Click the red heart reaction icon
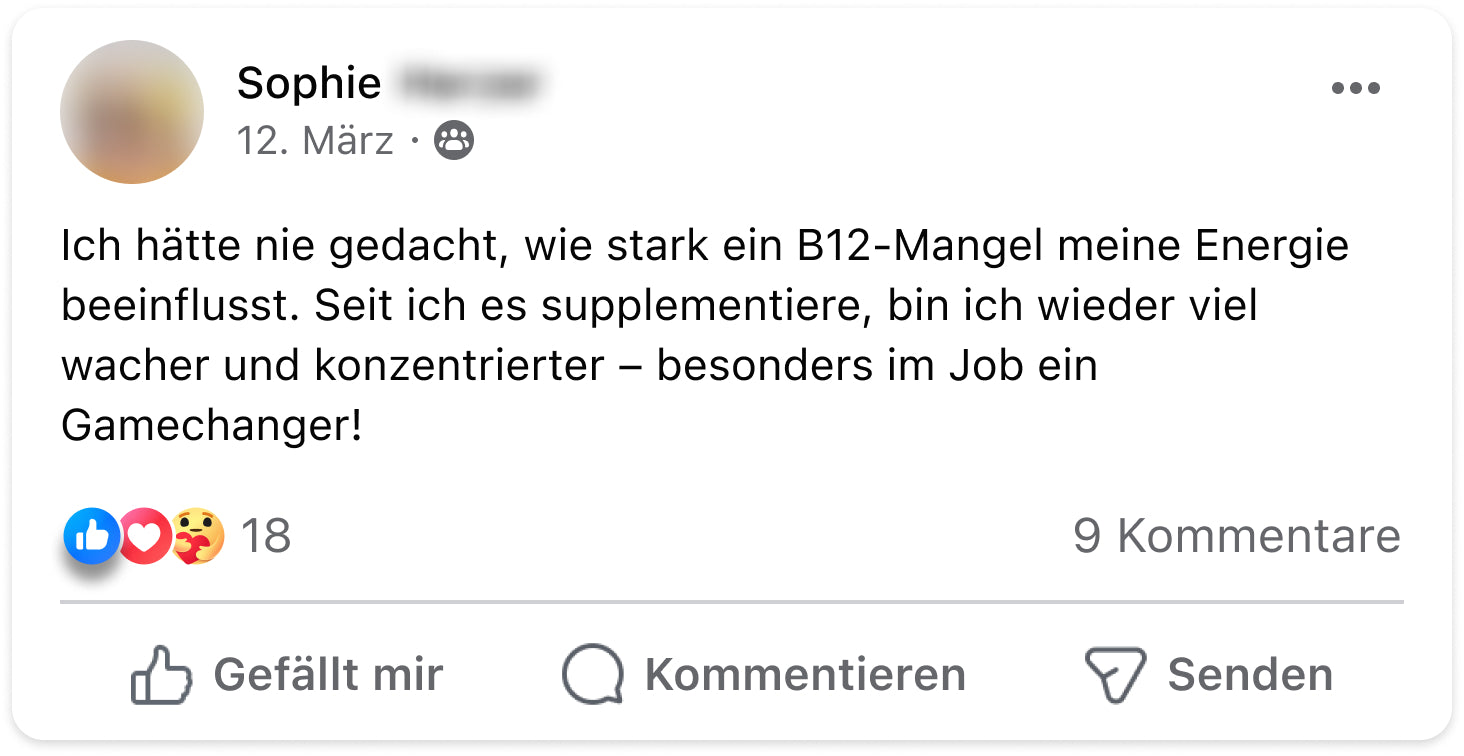1464x756 pixels. tap(145, 536)
